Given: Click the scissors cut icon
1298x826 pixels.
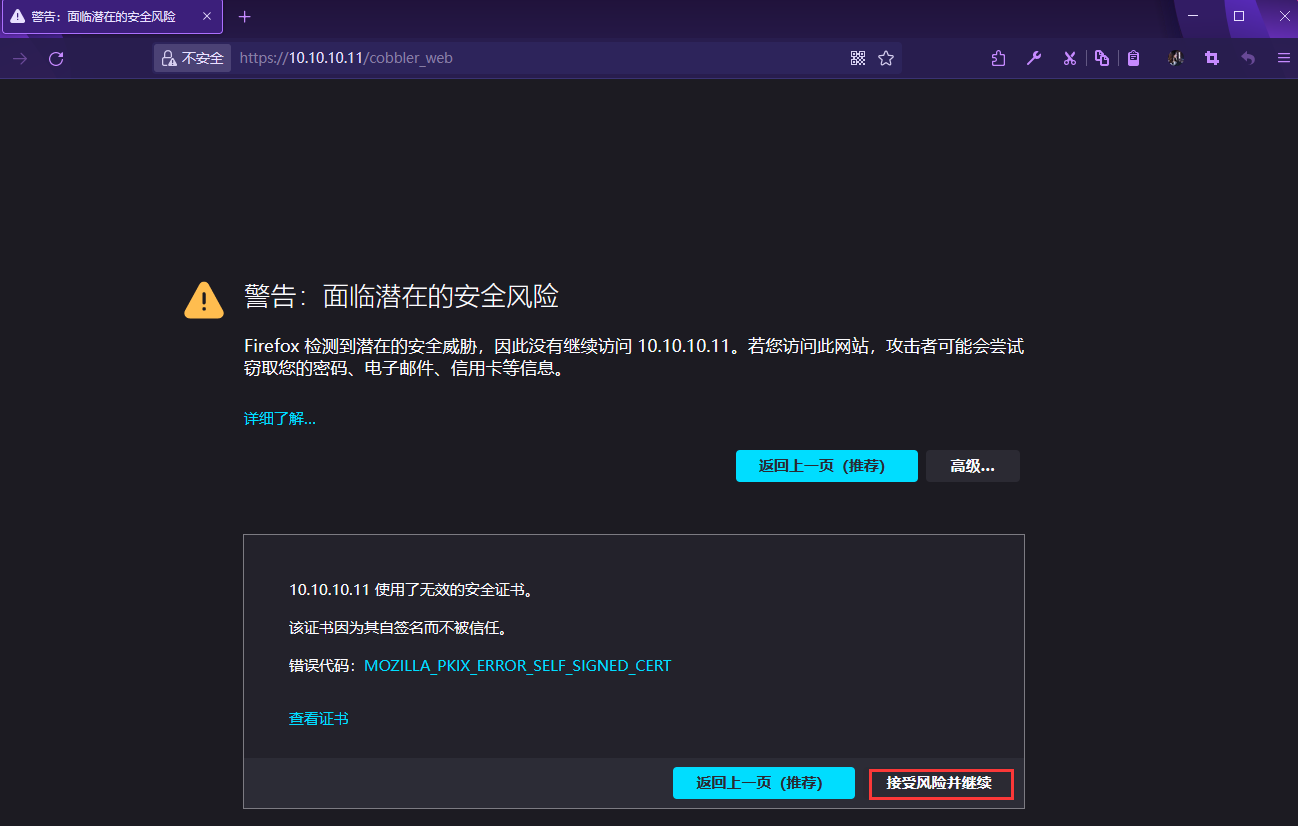Looking at the screenshot, I should tap(1069, 58).
